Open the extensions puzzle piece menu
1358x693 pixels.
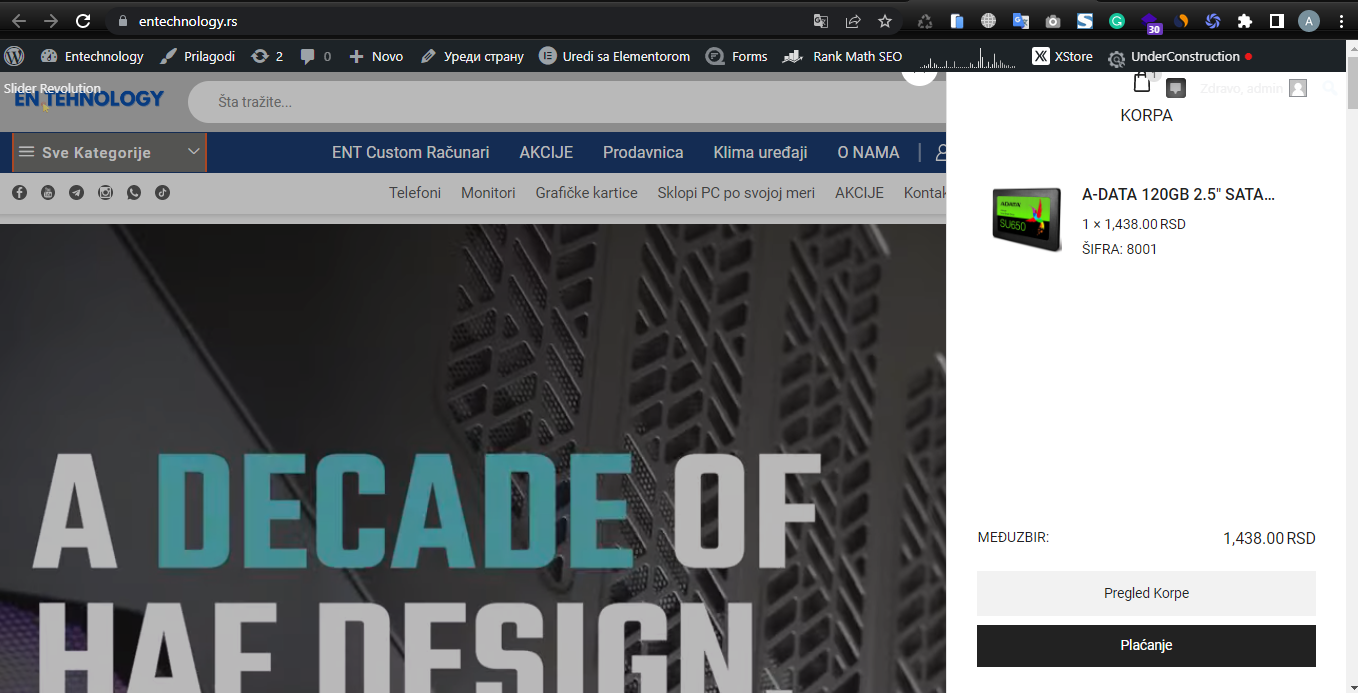point(1245,21)
